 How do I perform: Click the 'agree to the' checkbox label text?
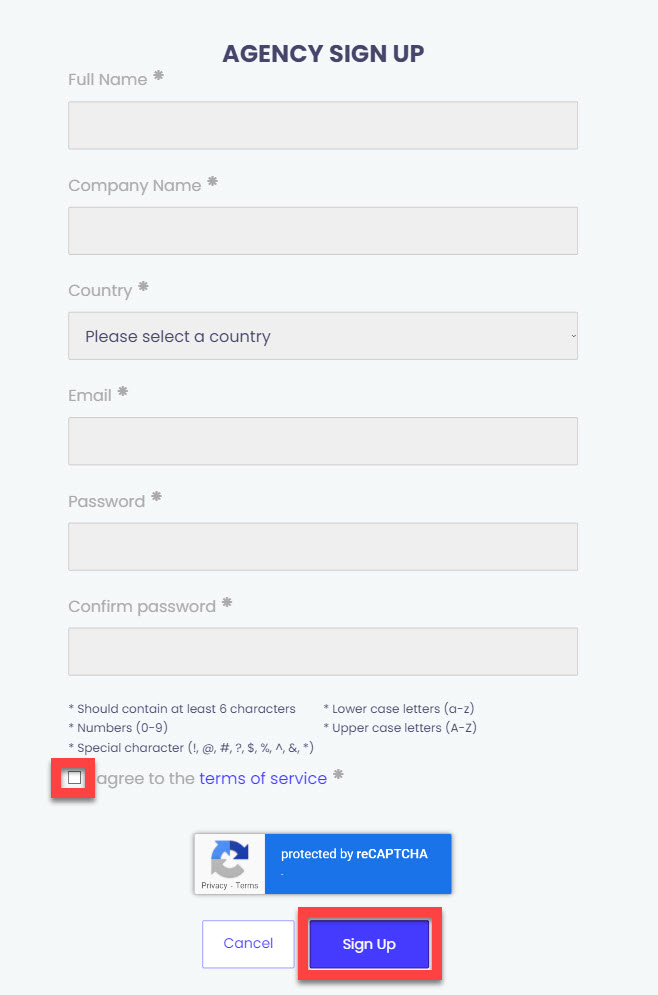(145, 778)
